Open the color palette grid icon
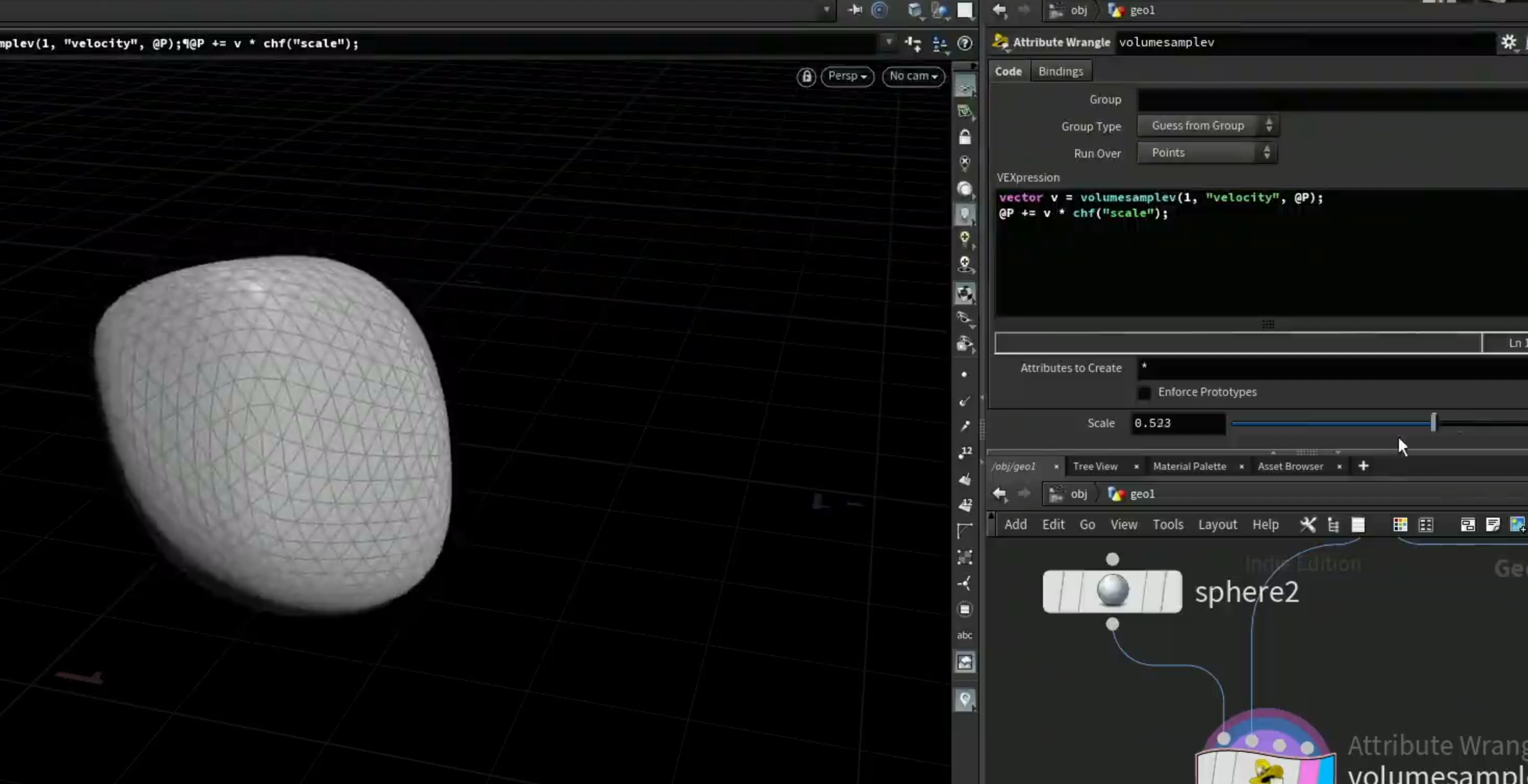 click(1400, 525)
